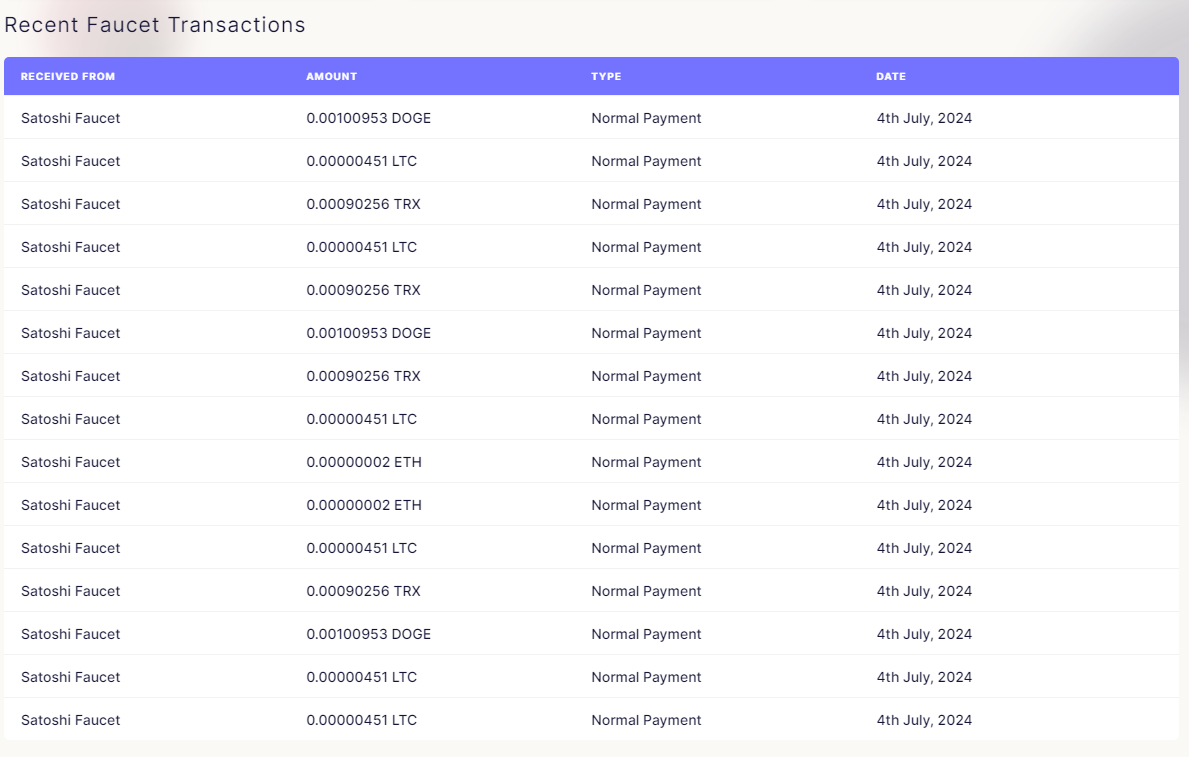Select the topmost 0.00090256 TRX amount
This screenshot has height=757, width=1189.
363,205
